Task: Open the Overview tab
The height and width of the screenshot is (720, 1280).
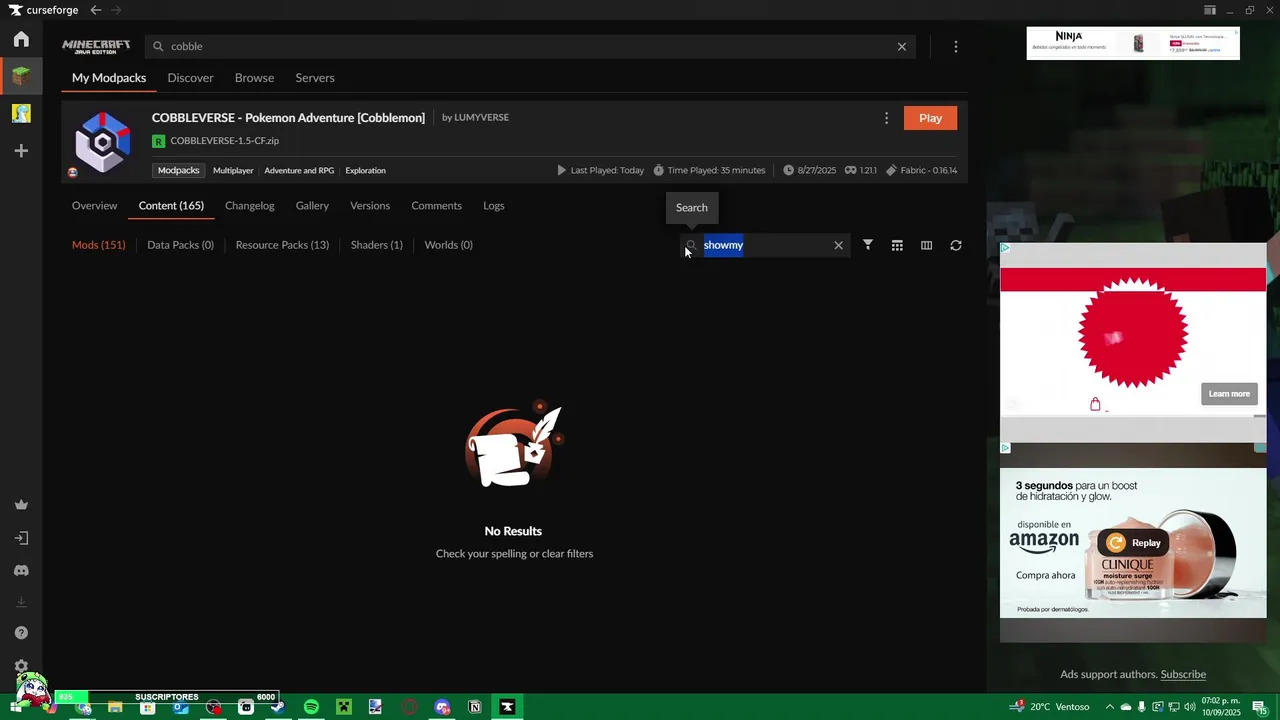Action: (x=94, y=206)
